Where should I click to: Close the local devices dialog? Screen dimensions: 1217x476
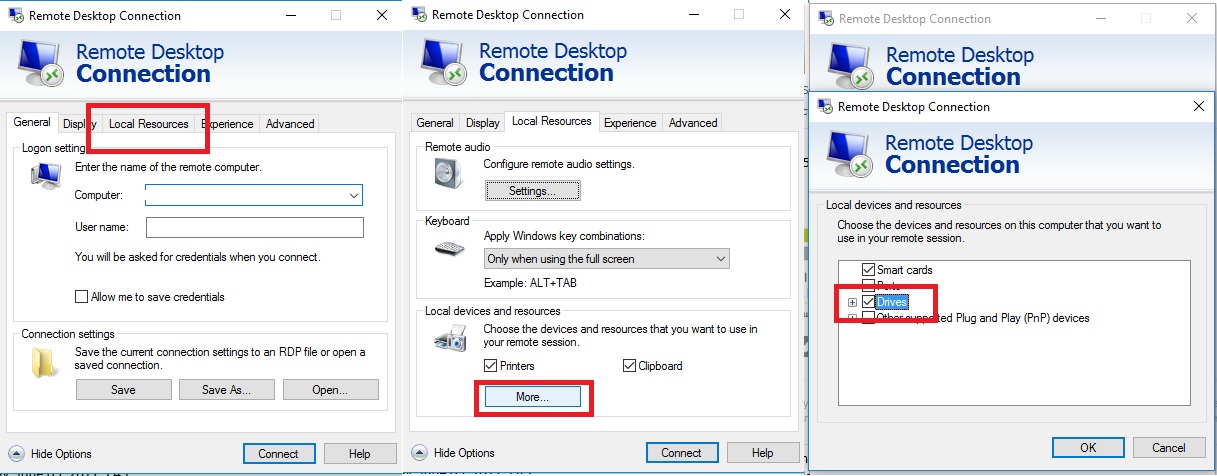1198,106
